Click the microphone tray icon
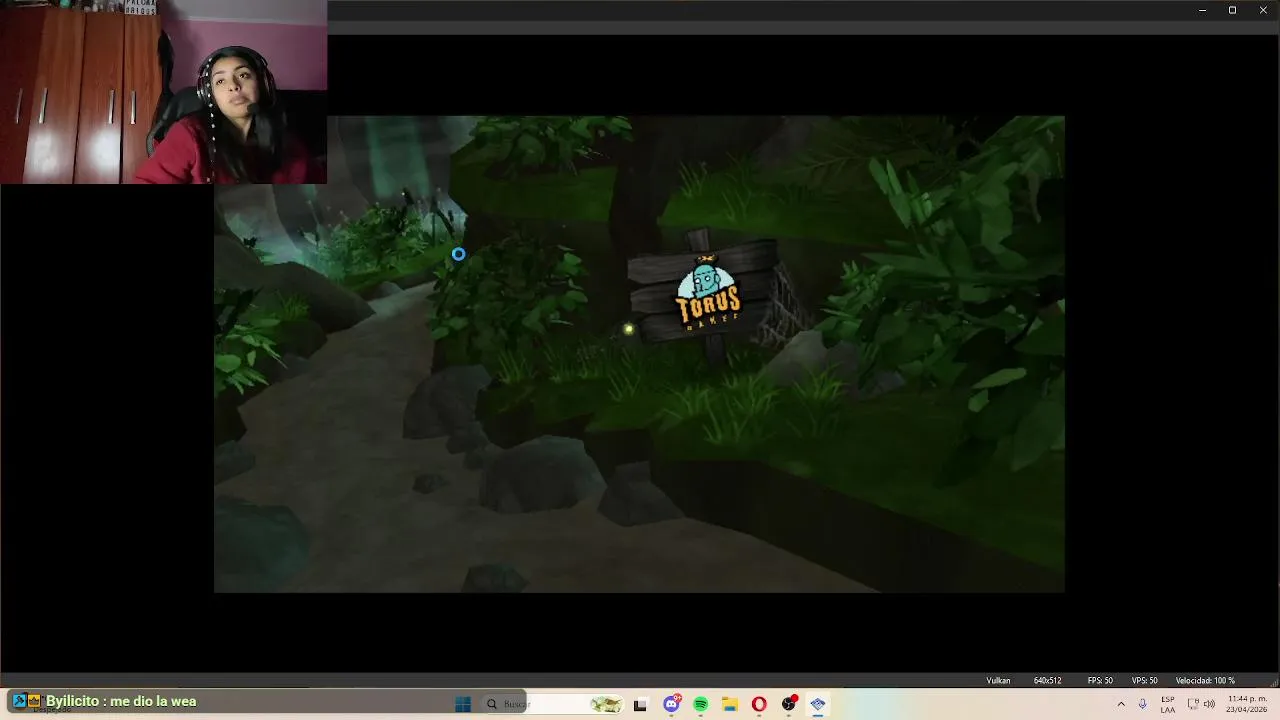 (1143, 704)
